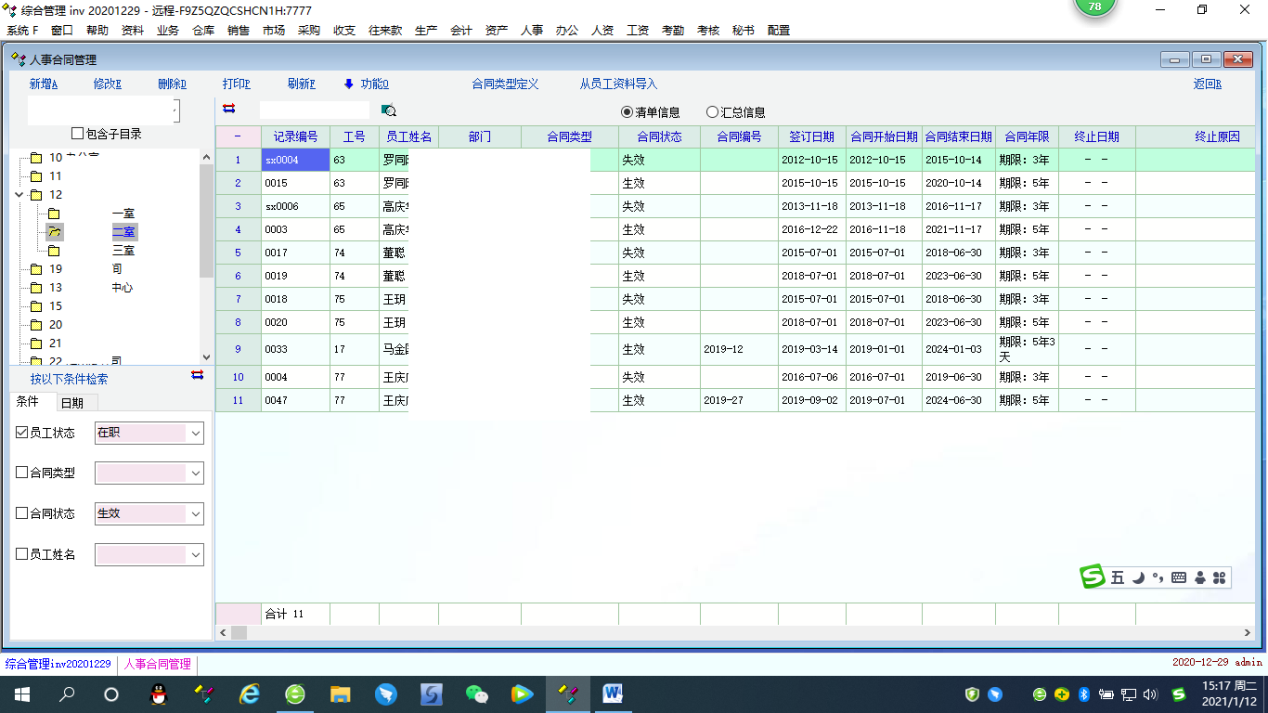Click the search magnifier icon beside the search box
The height and width of the screenshot is (713, 1268).
pyautogui.click(x=389, y=111)
